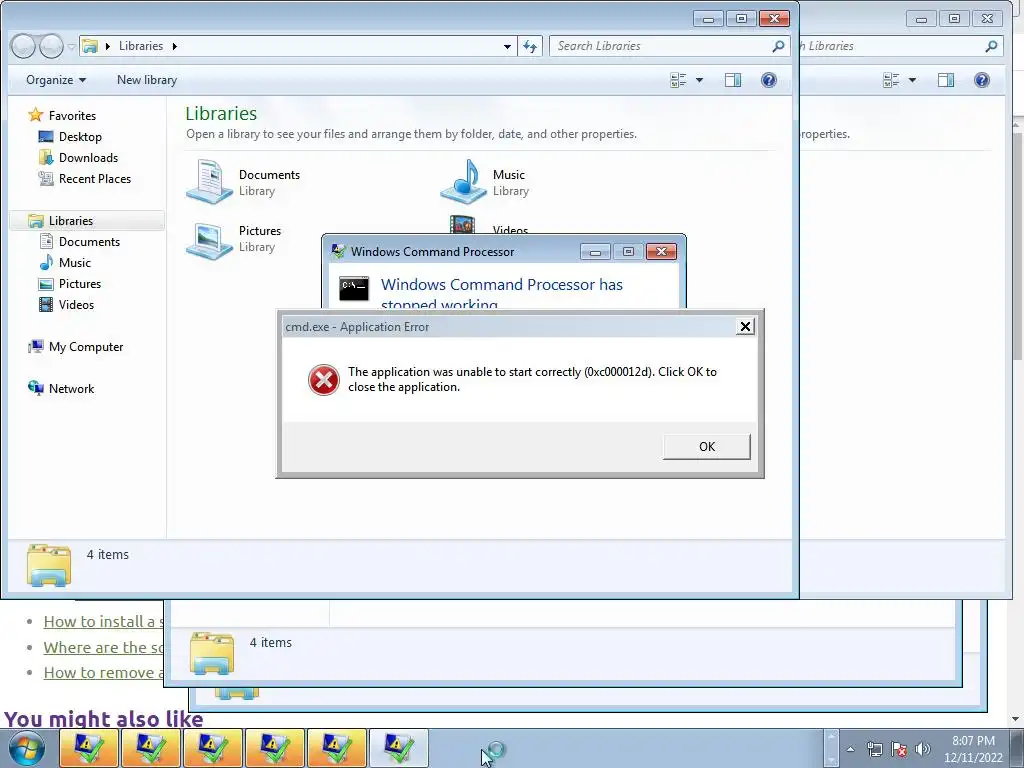Open the address bar history dropdown

[x=507, y=46]
